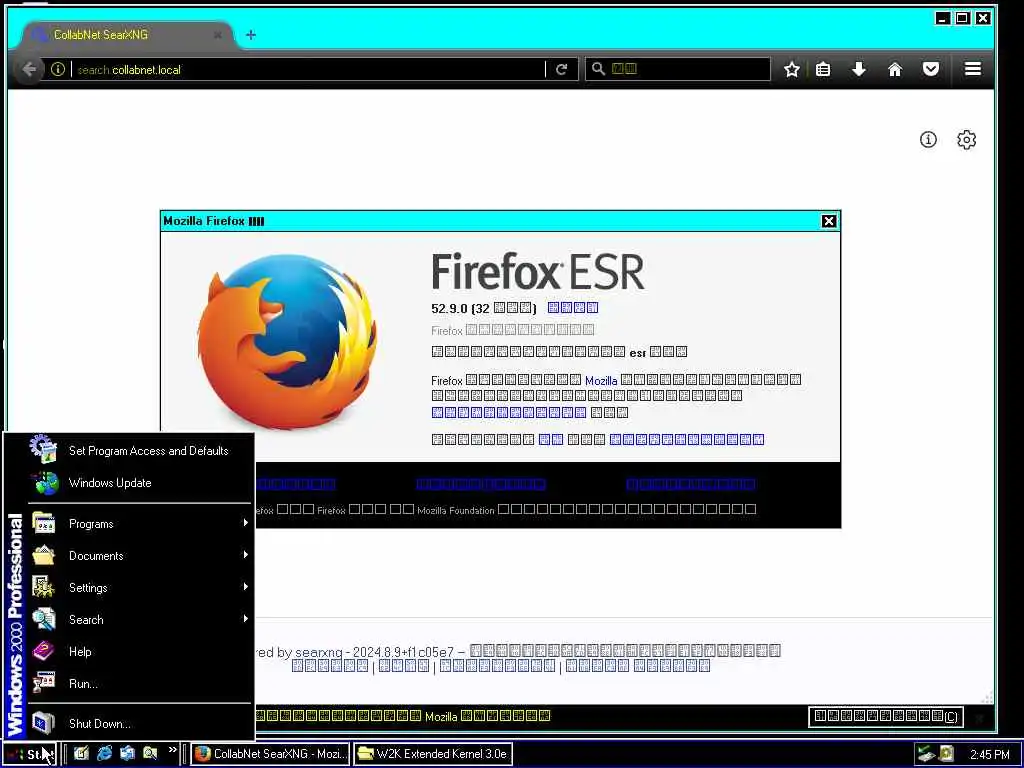Open Help from the Start menu

[x=140, y=652]
